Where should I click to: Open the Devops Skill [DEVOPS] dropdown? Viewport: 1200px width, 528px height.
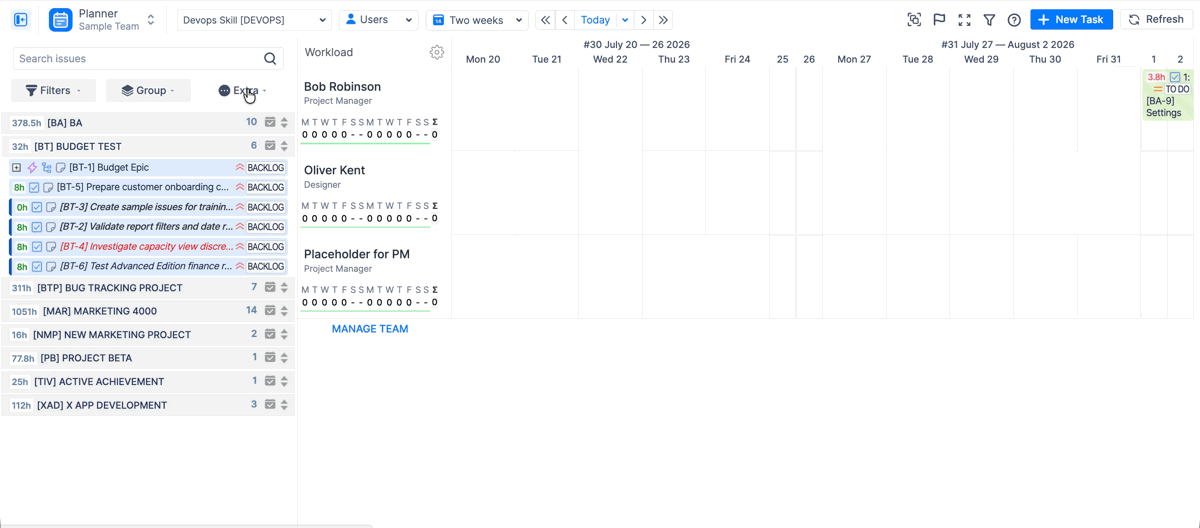tap(254, 20)
